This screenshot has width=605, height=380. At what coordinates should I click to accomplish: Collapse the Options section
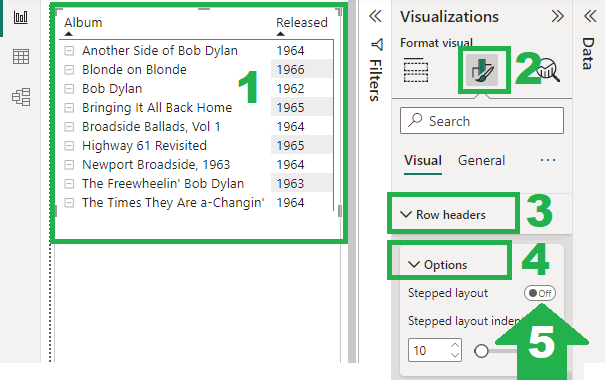438,265
